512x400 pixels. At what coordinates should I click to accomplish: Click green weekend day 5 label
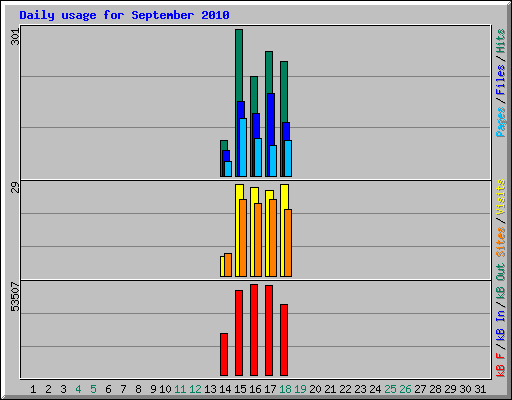[93, 389]
